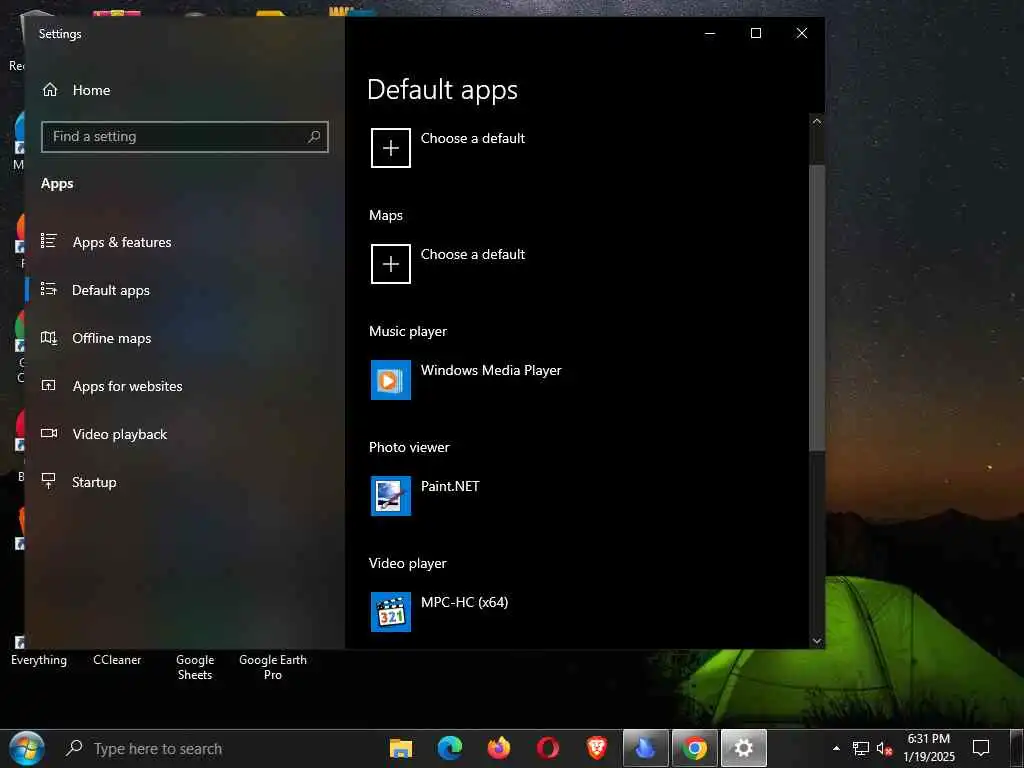Click the Music player heading text
This screenshot has width=1024, height=768.
click(x=408, y=331)
